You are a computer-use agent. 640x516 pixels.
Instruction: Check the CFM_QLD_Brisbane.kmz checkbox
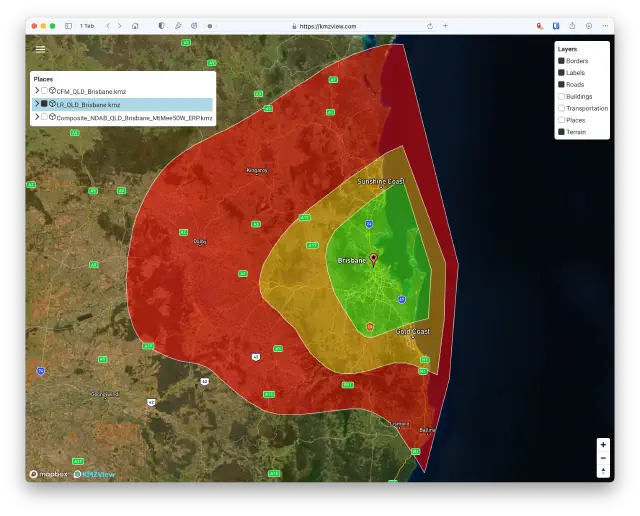click(44, 91)
